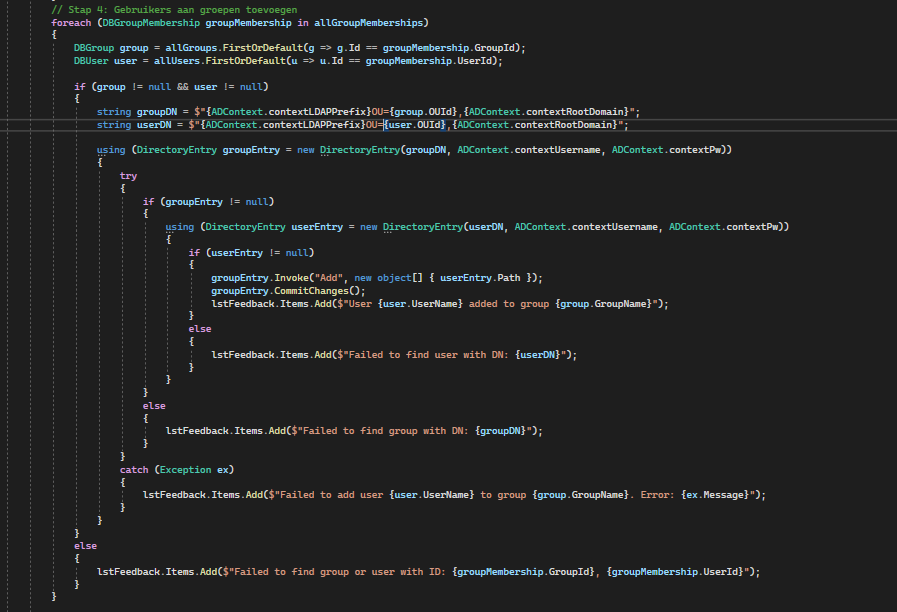Click contextUsername in the userEntry using line
The image size is (897, 612).
click(x=614, y=227)
